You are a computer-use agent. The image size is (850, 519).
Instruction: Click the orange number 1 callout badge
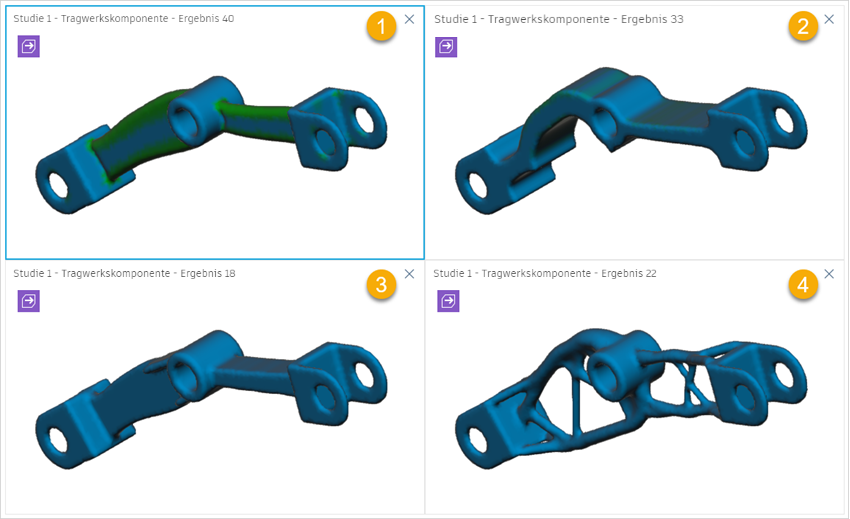381,26
